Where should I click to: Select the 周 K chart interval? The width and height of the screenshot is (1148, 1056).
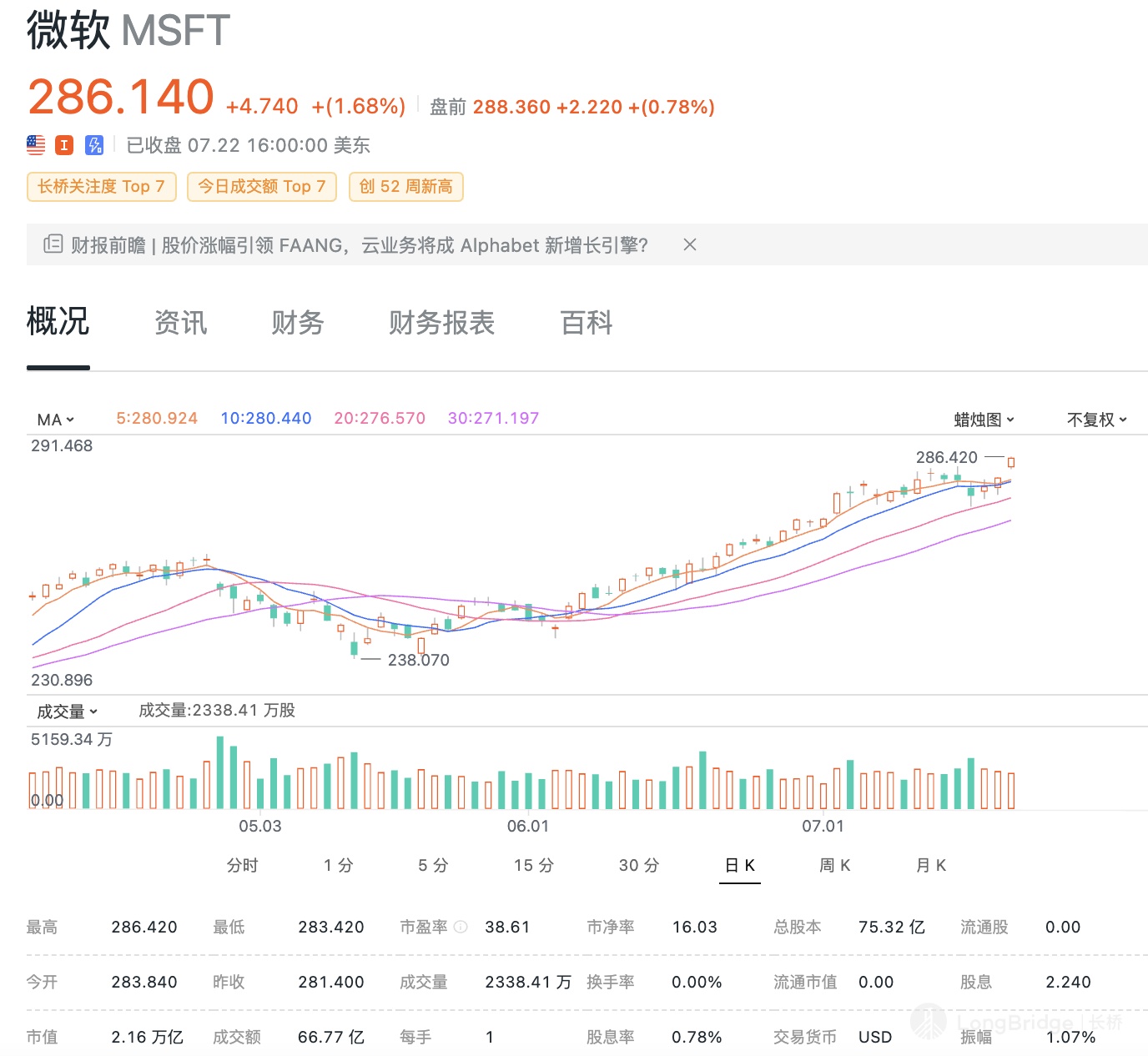(835, 865)
